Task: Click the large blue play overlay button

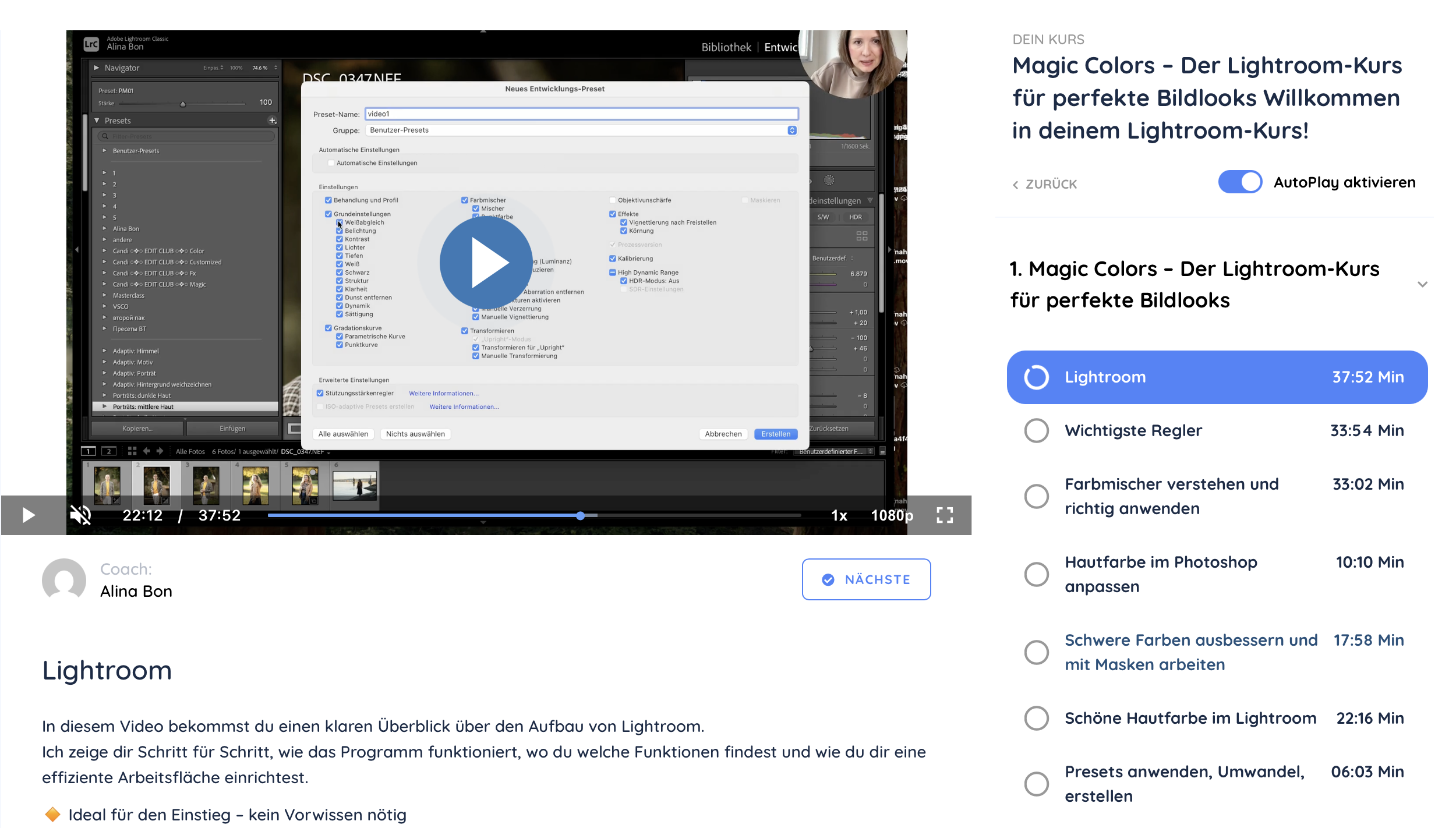Action: (486, 263)
